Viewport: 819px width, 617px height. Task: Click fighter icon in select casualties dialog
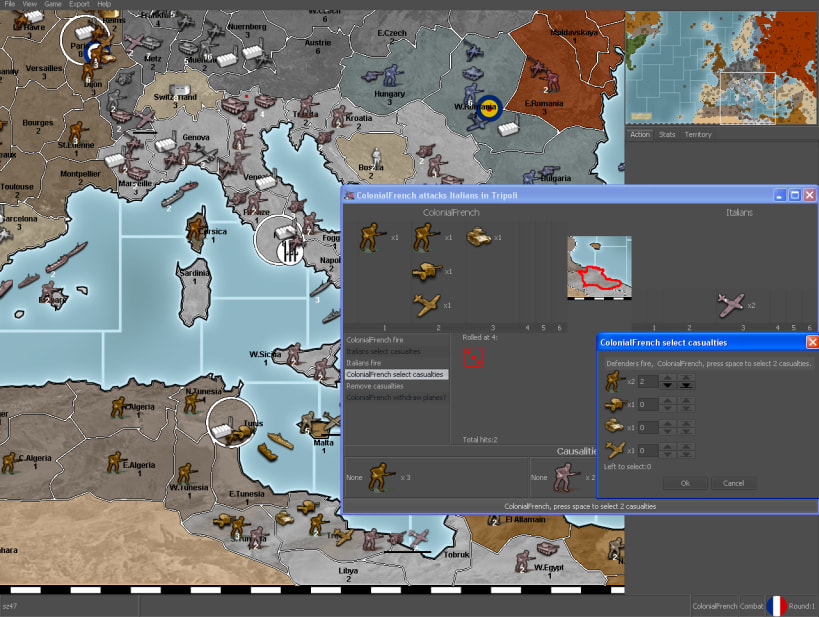pyautogui.click(x=615, y=450)
